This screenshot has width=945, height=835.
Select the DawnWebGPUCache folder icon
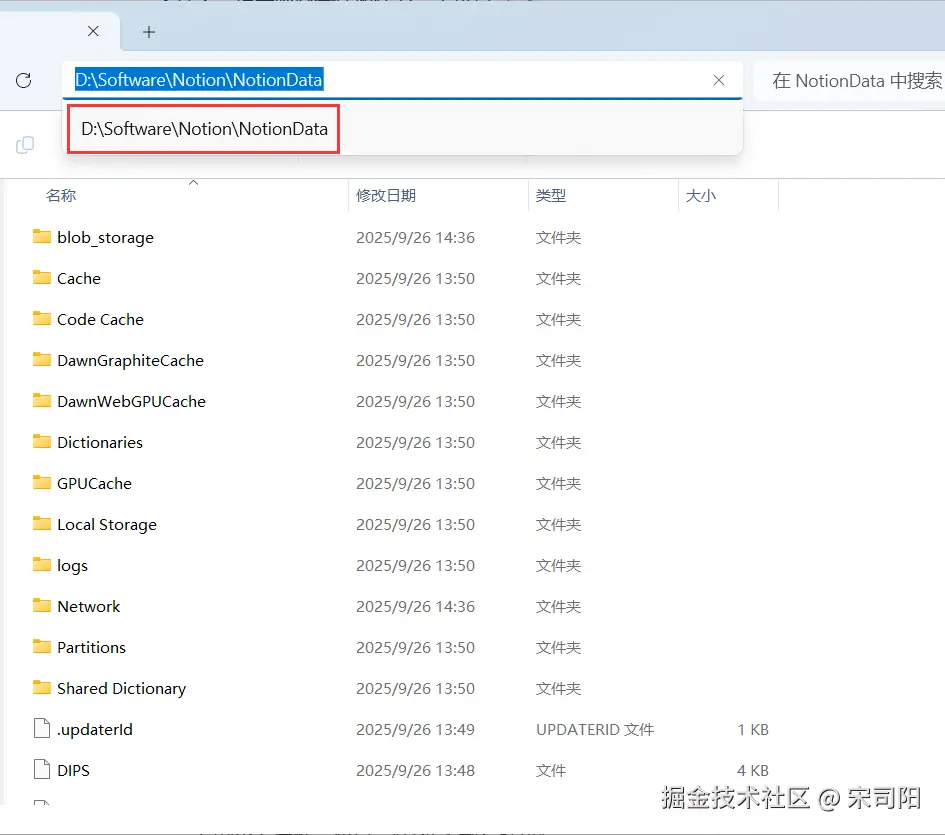pyautogui.click(x=42, y=400)
